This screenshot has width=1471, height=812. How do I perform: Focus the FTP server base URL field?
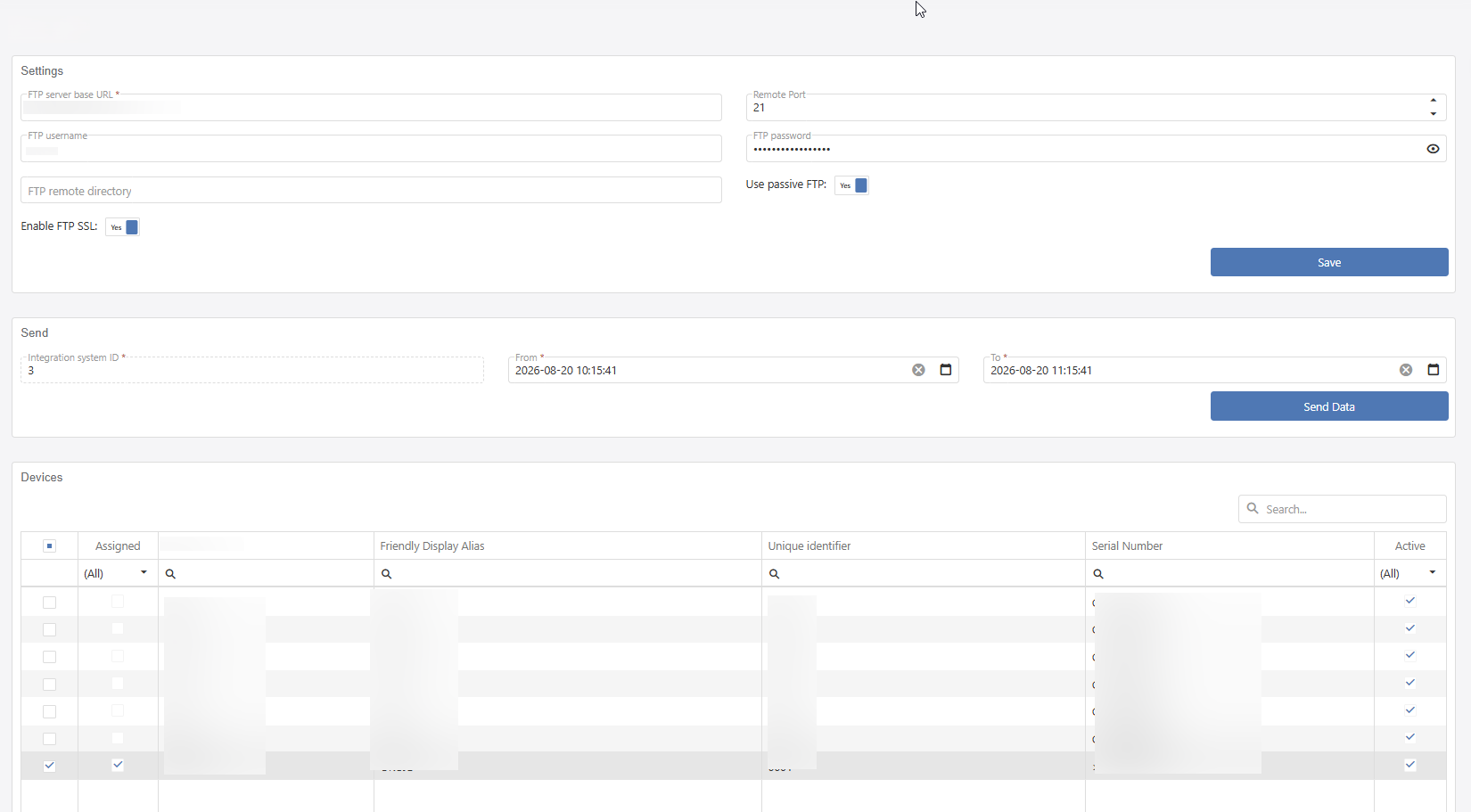(x=371, y=108)
